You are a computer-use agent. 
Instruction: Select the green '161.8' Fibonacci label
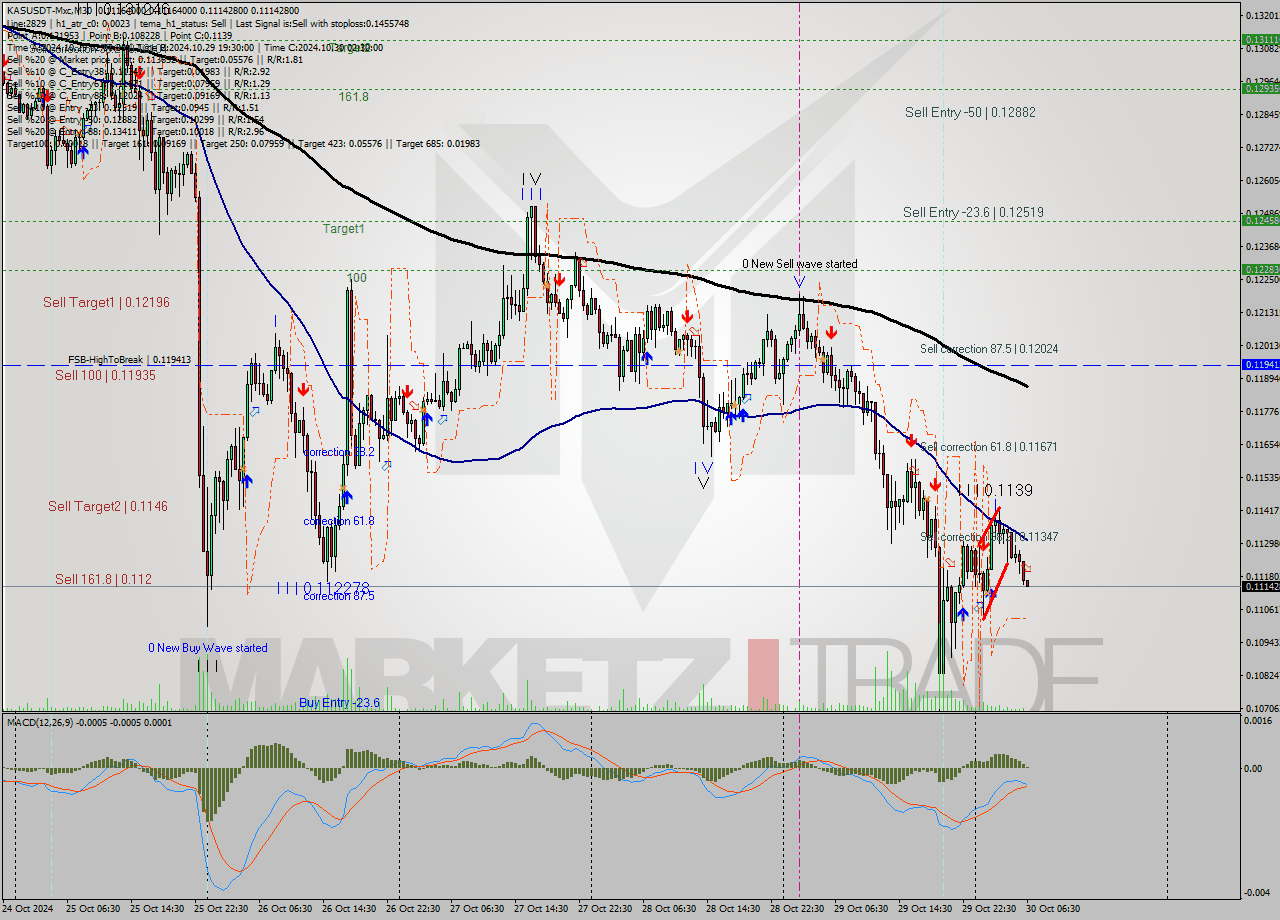[353, 97]
